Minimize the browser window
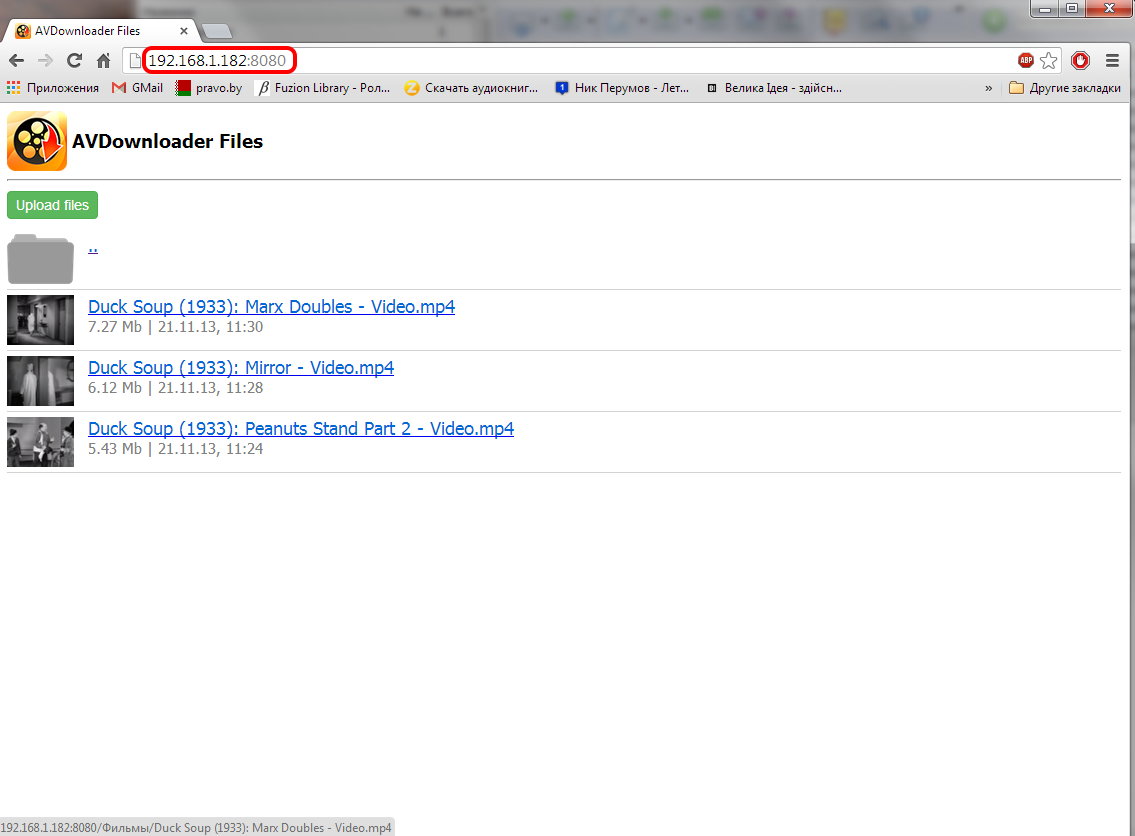 pyautogui.click(x=1045, y=9)
